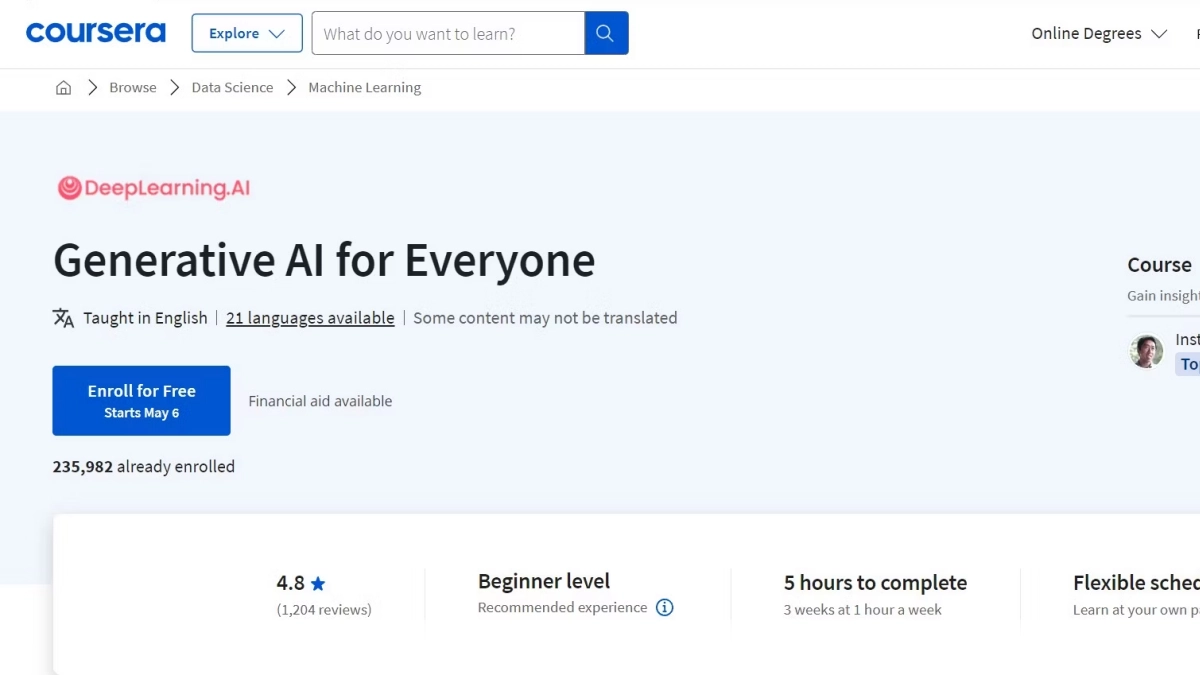
Task: Click the blue rating star
Action: [318, 584]
